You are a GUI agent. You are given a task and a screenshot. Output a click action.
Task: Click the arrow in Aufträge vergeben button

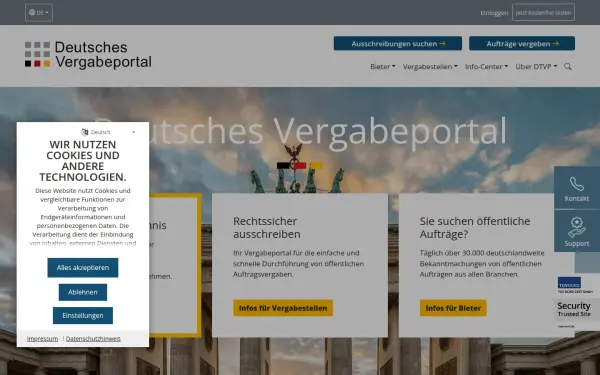click(x=556, y=44)
